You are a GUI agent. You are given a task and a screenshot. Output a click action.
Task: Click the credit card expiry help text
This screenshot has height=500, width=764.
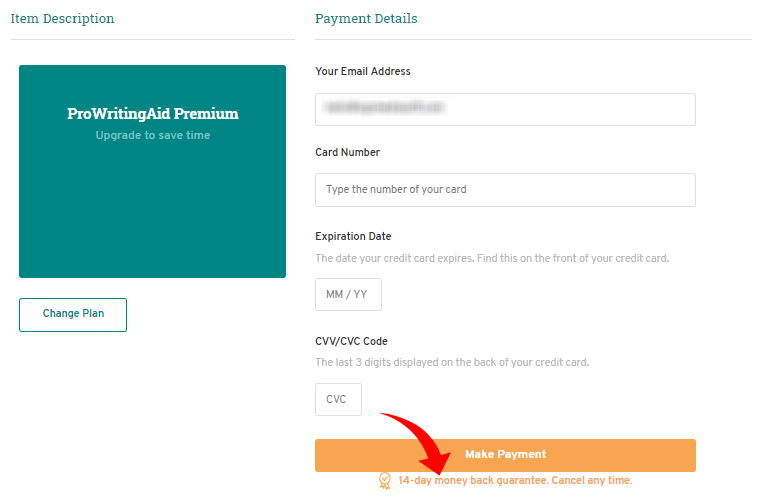pyautogui.click(x=492, y=258)
